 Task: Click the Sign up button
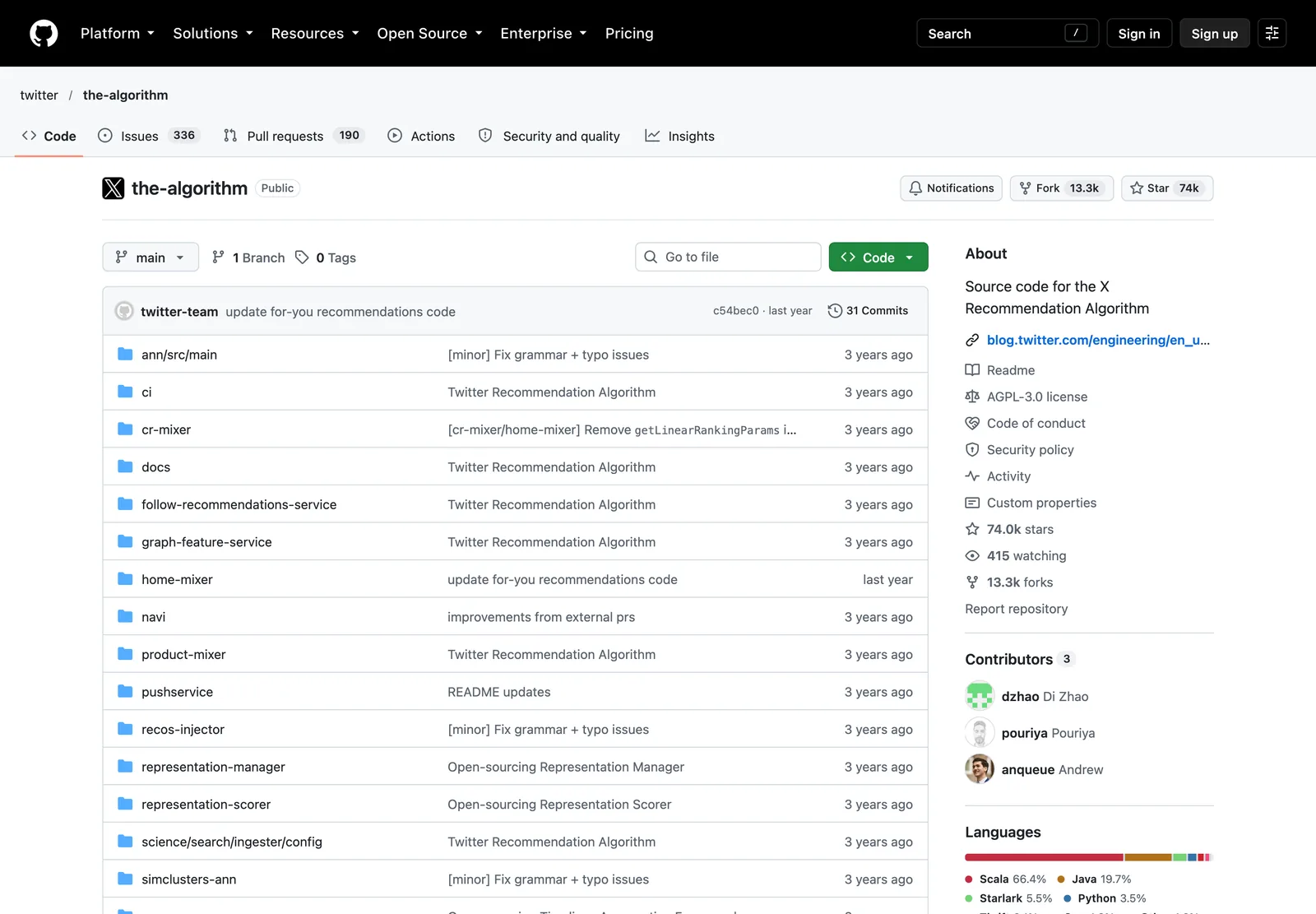(x=1215, y=34)
